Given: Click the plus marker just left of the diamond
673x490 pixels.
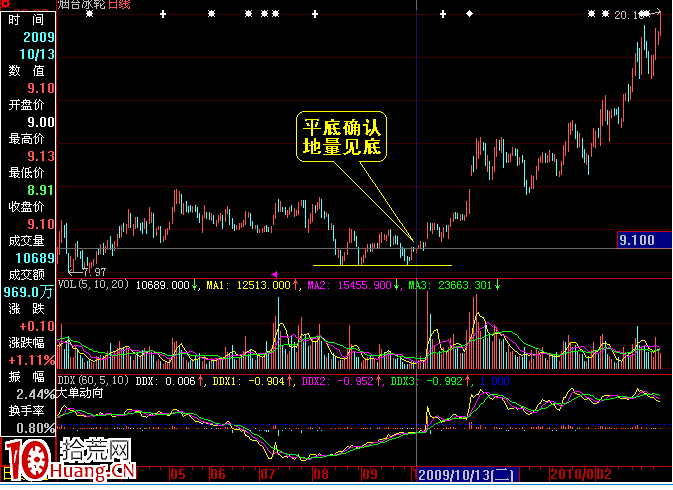Looking at the screenshot, I should 443,14.
